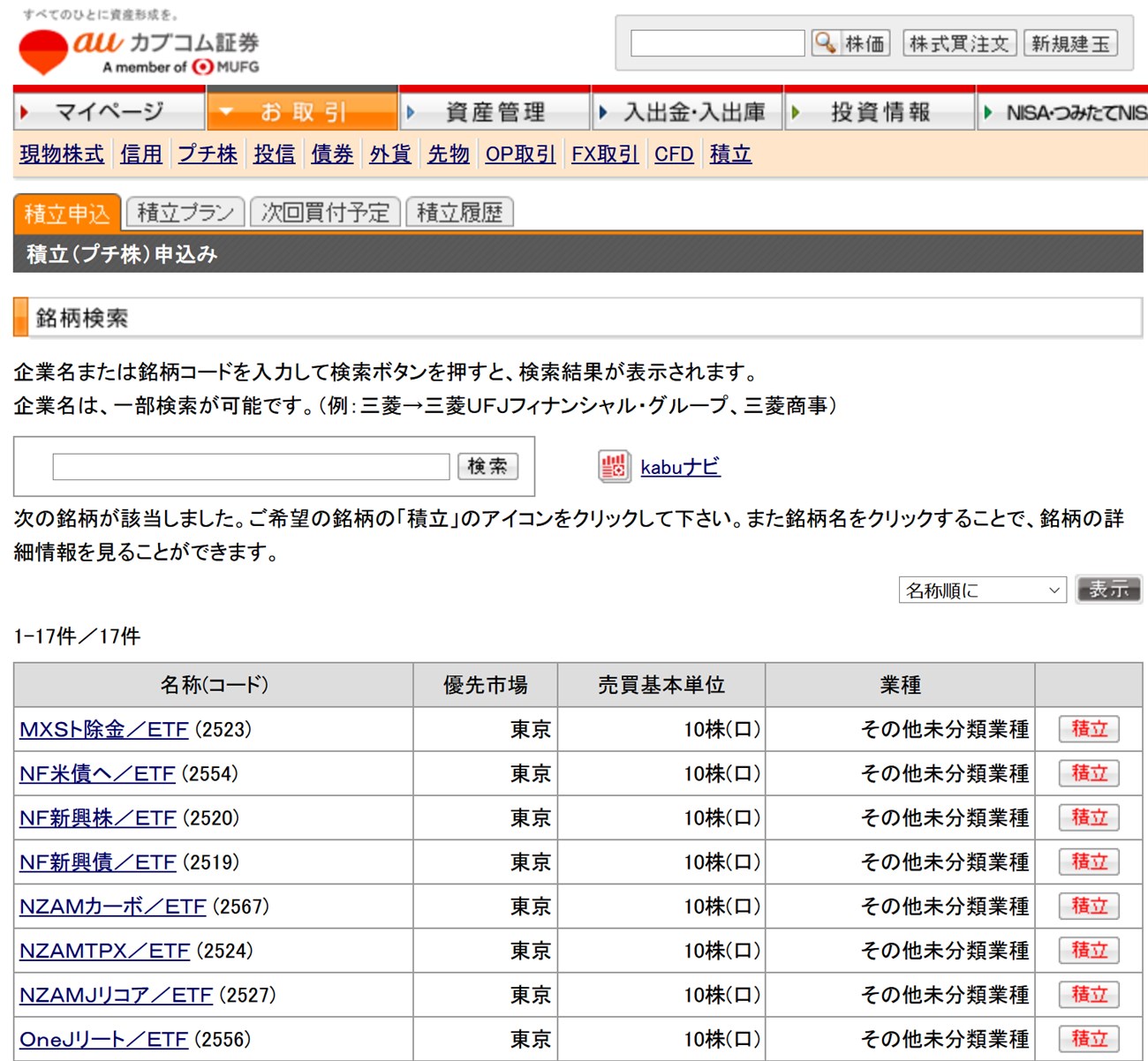
Task: Go to 債券 link
Action: 332,154
